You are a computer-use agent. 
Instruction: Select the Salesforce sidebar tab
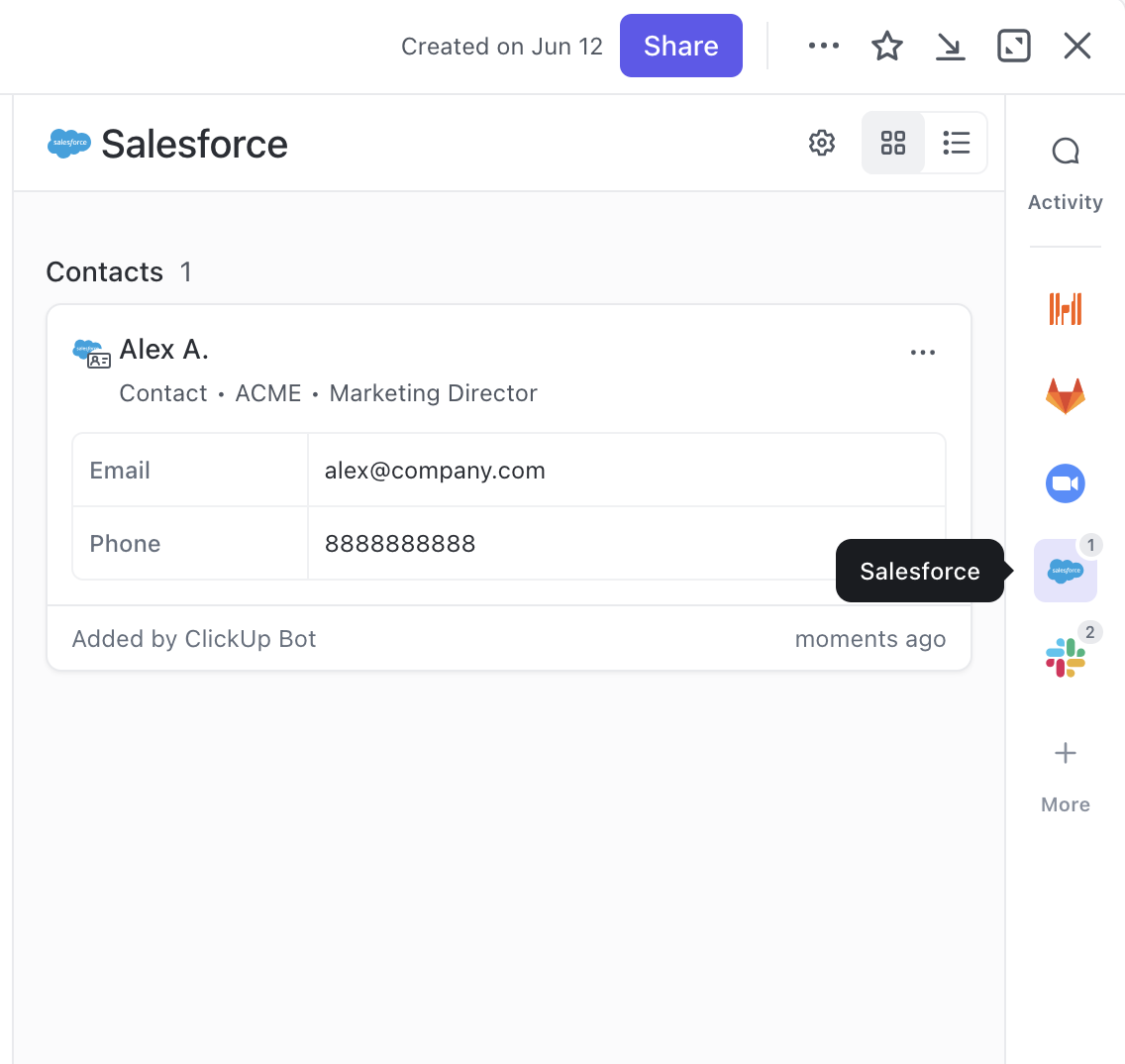pyautogui.click(x=1065, y=571)
